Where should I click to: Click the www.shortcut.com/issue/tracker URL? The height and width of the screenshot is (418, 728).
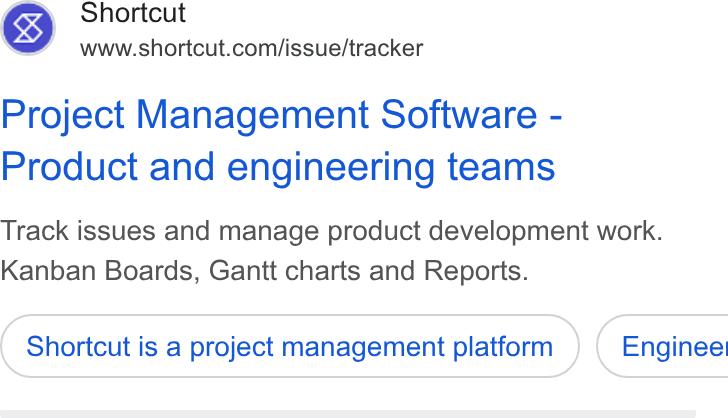pos(252,48)
